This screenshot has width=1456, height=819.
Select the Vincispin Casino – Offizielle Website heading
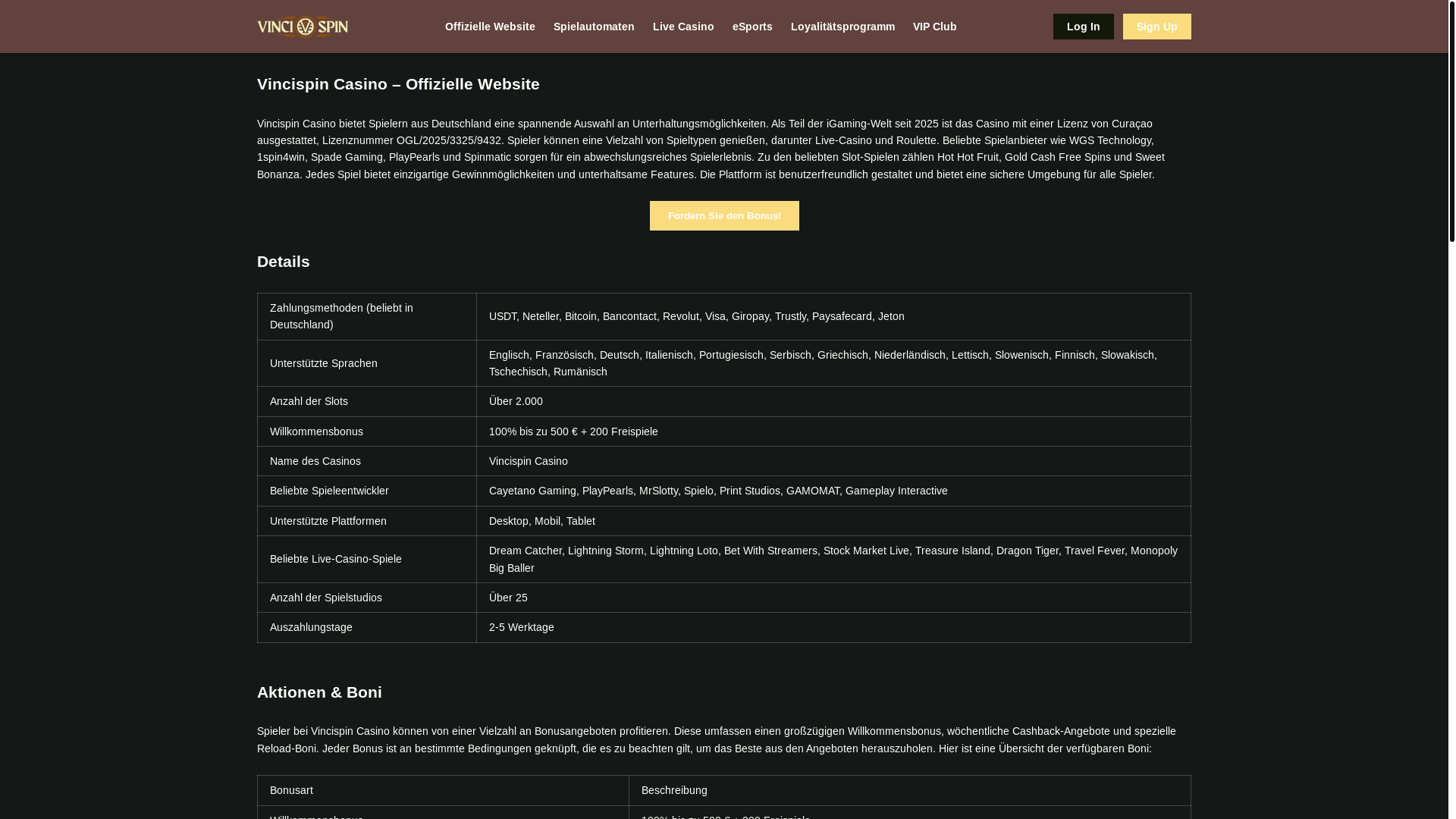[x=398, y=84]
